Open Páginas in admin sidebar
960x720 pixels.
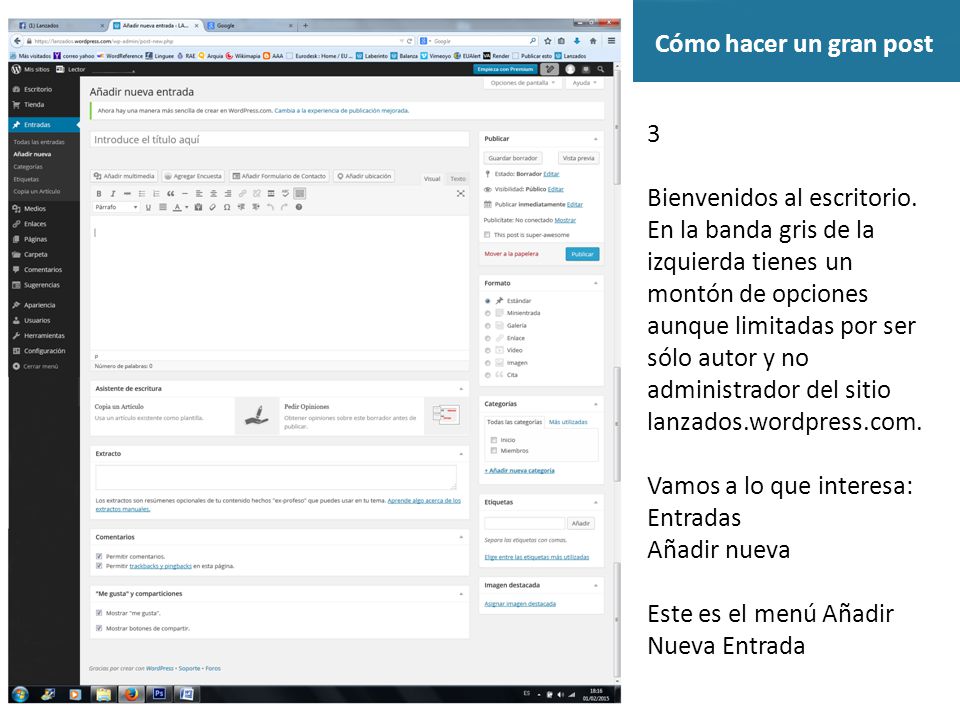coord(36,239)
